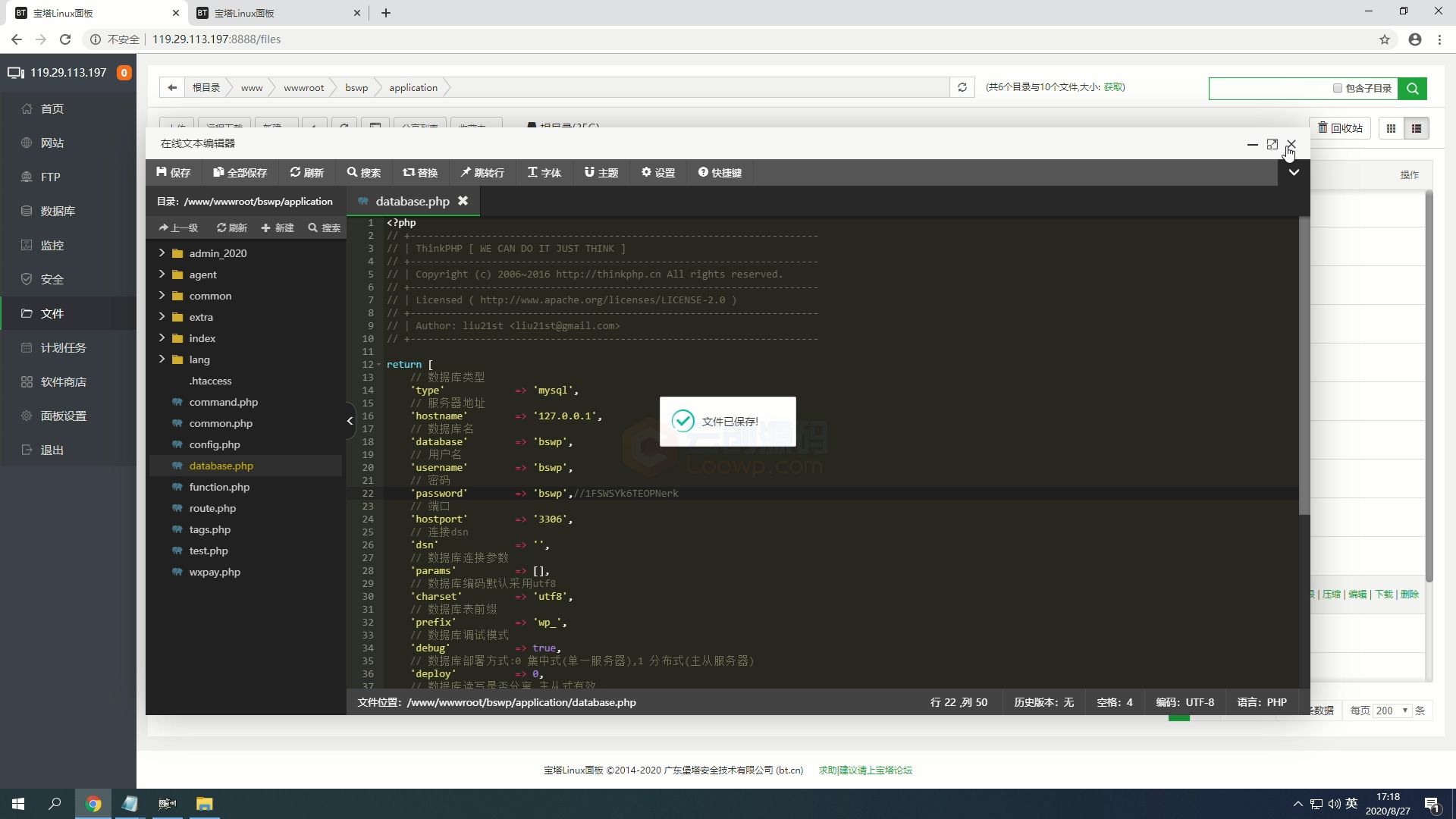Open tags.php in the file tree

[210, 529]
